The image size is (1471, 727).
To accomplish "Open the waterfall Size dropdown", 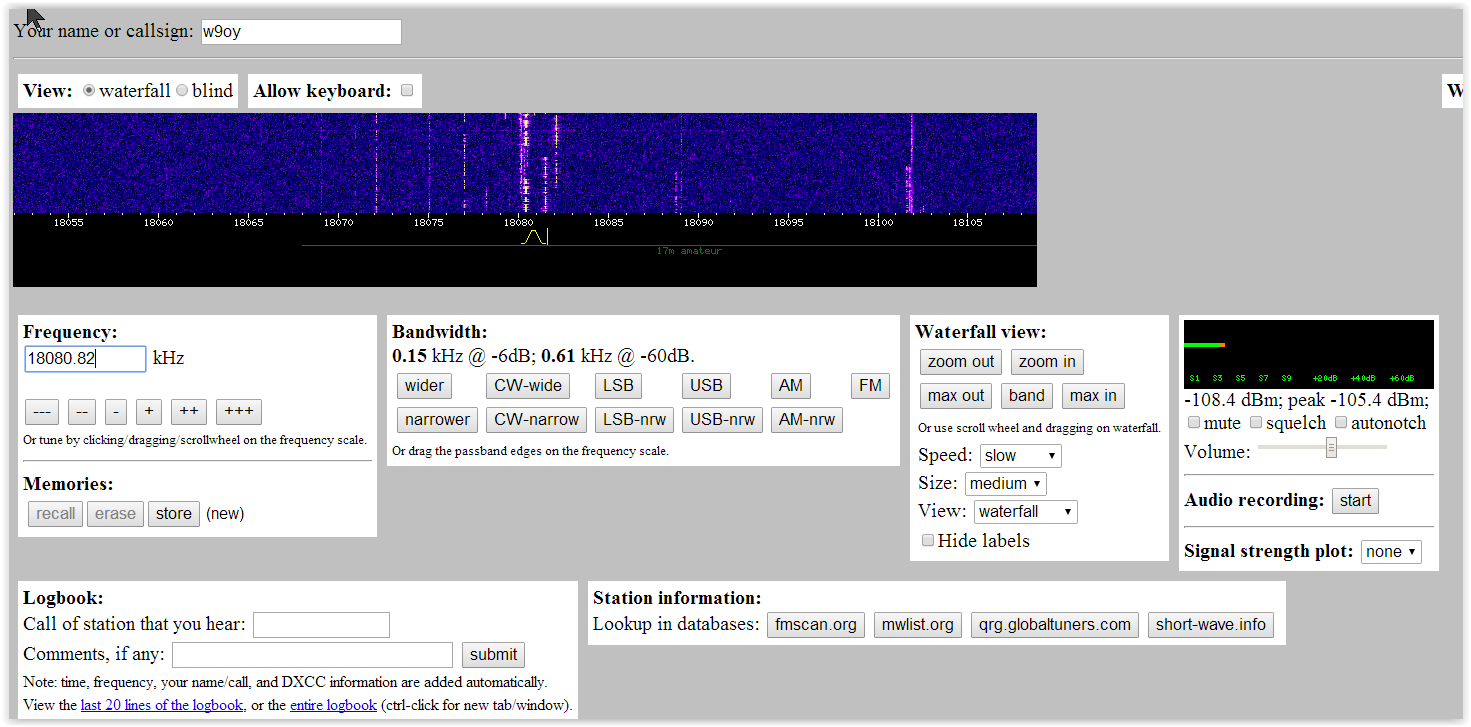I will coord(1005,484).
